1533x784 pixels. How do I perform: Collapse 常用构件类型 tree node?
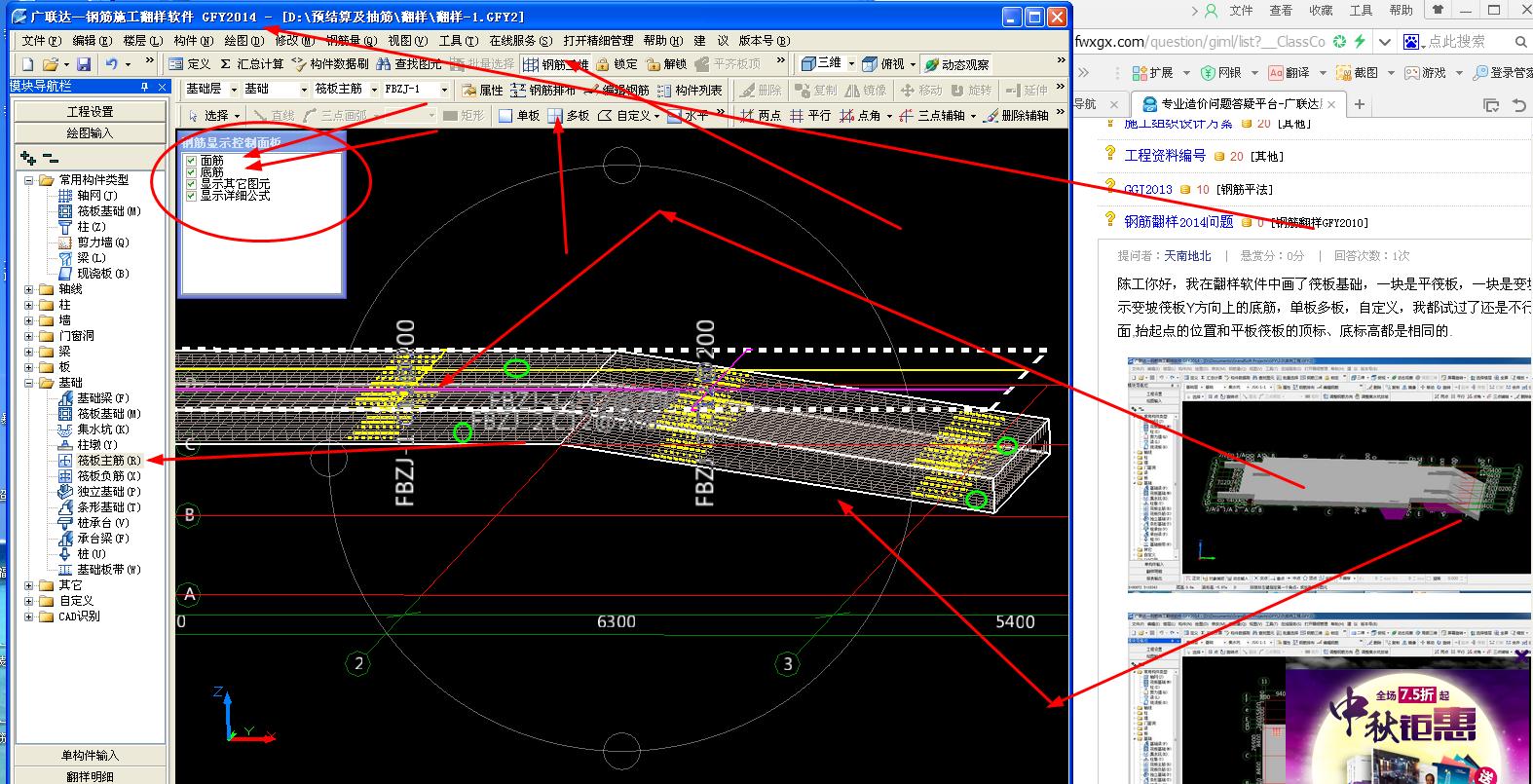29,180
